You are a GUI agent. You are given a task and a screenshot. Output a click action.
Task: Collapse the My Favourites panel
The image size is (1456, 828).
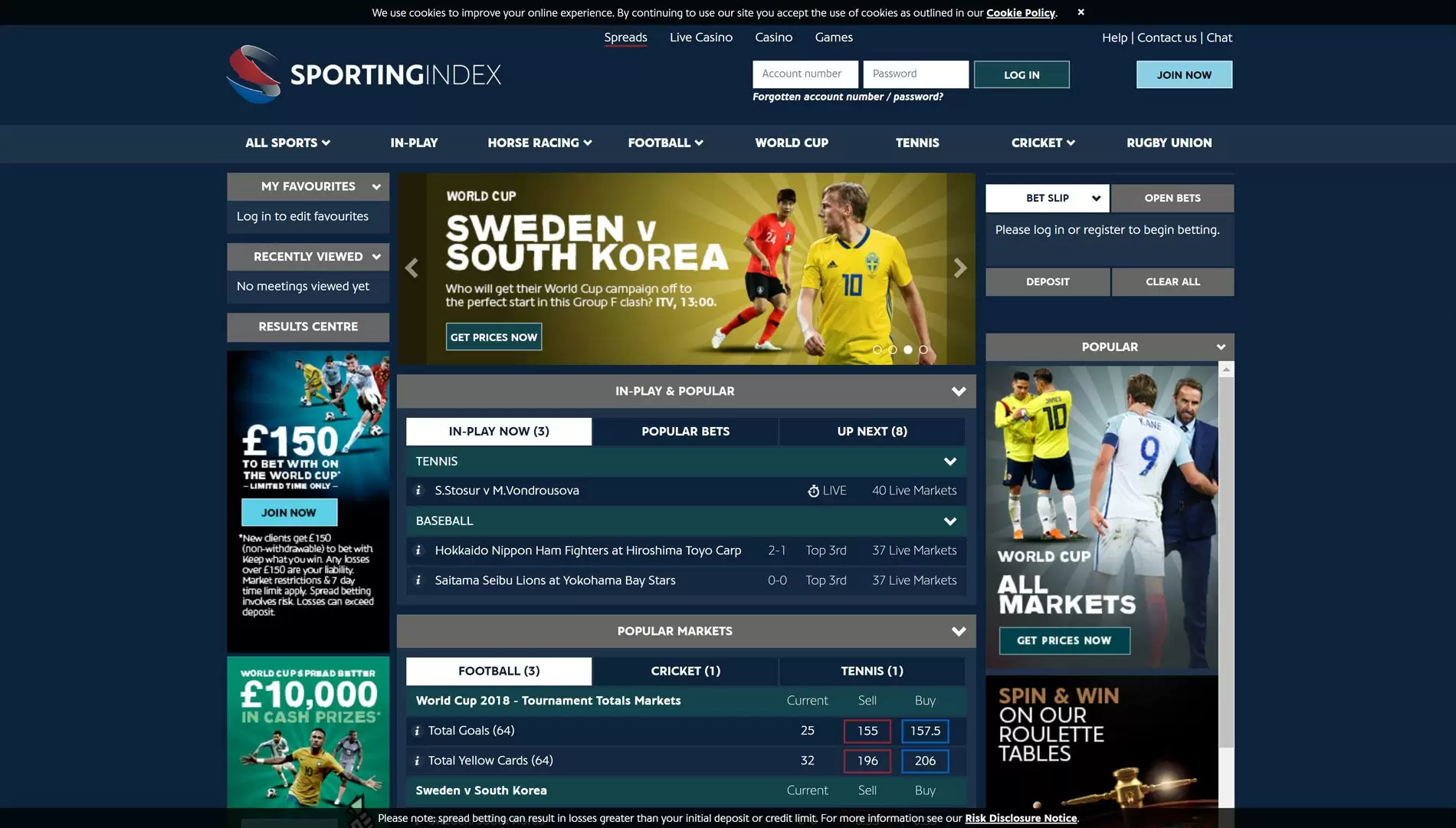(376, 186)
